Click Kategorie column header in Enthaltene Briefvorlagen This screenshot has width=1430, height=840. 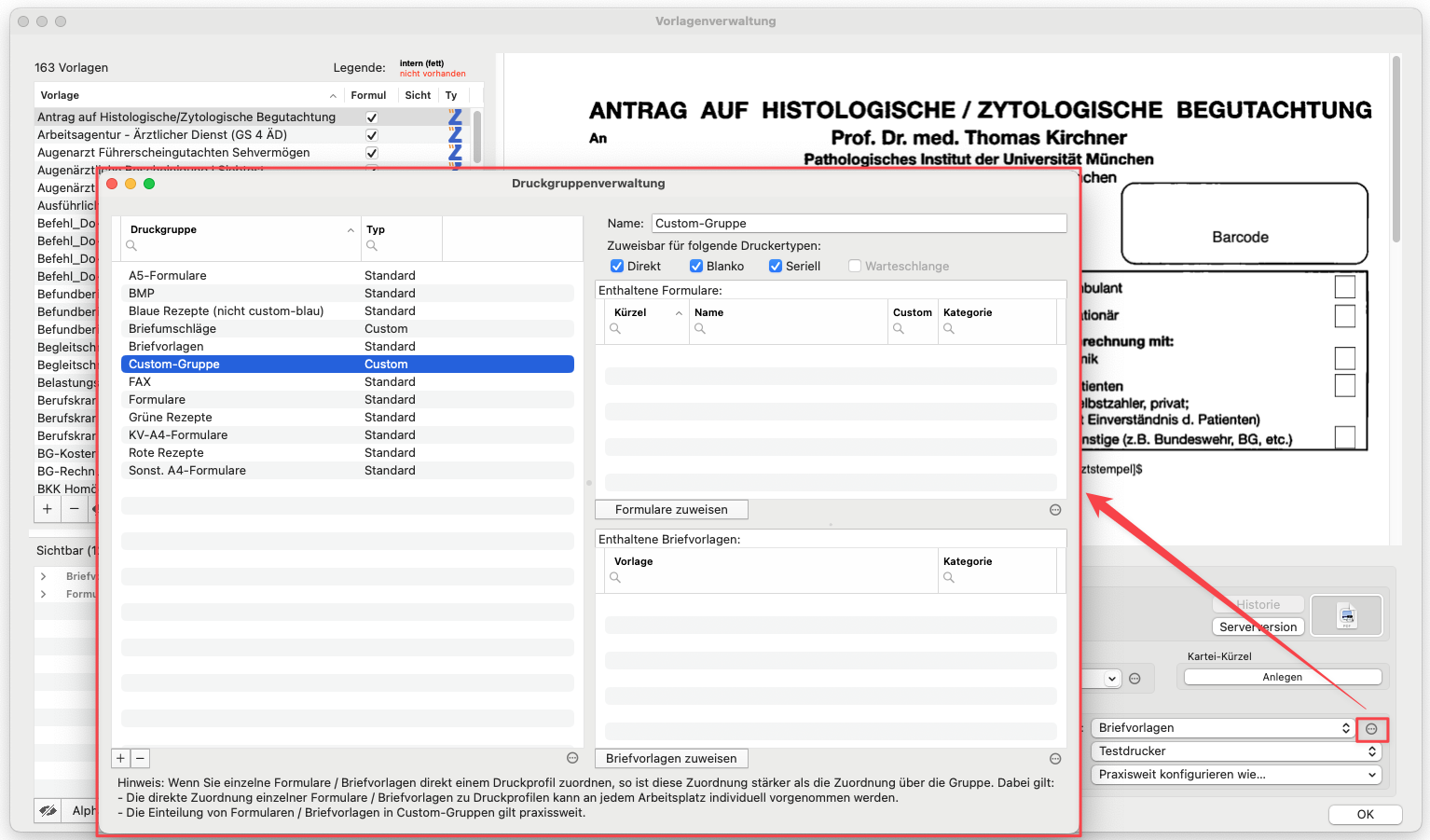click(x=997, y=562)
